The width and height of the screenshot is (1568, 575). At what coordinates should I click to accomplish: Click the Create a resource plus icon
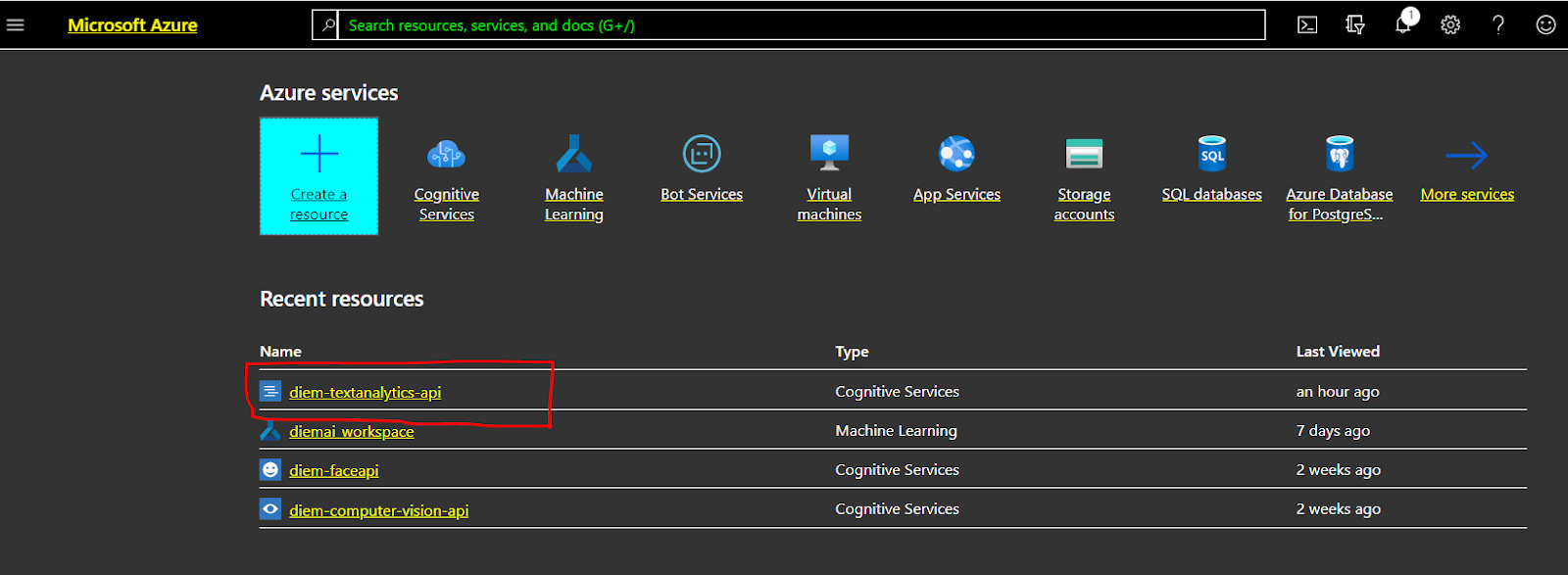click(x=318, y=154)
